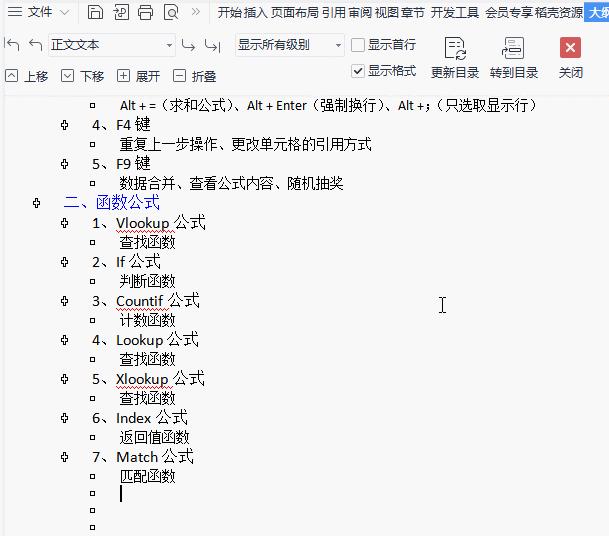Click the 转到目录 label

513,73
